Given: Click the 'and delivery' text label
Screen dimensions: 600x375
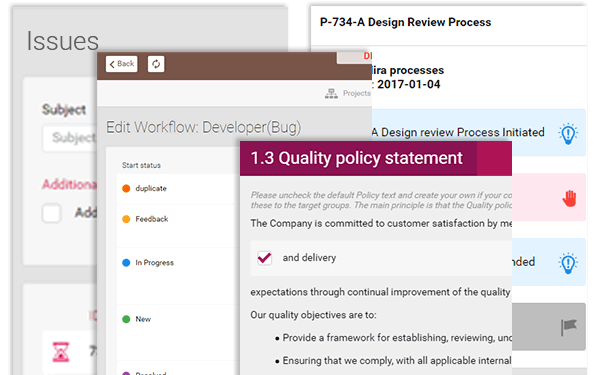Looking at the screenshot, I should (309, 258).
